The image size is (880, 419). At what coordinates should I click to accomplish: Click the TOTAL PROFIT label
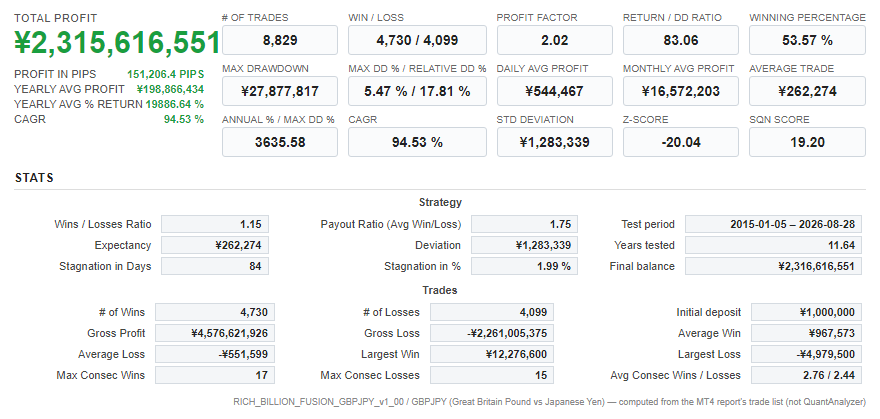(56, 18)
